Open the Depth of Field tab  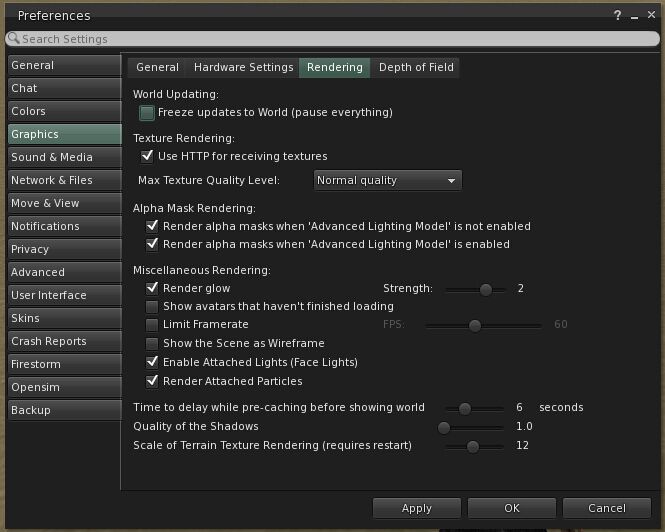416,67
